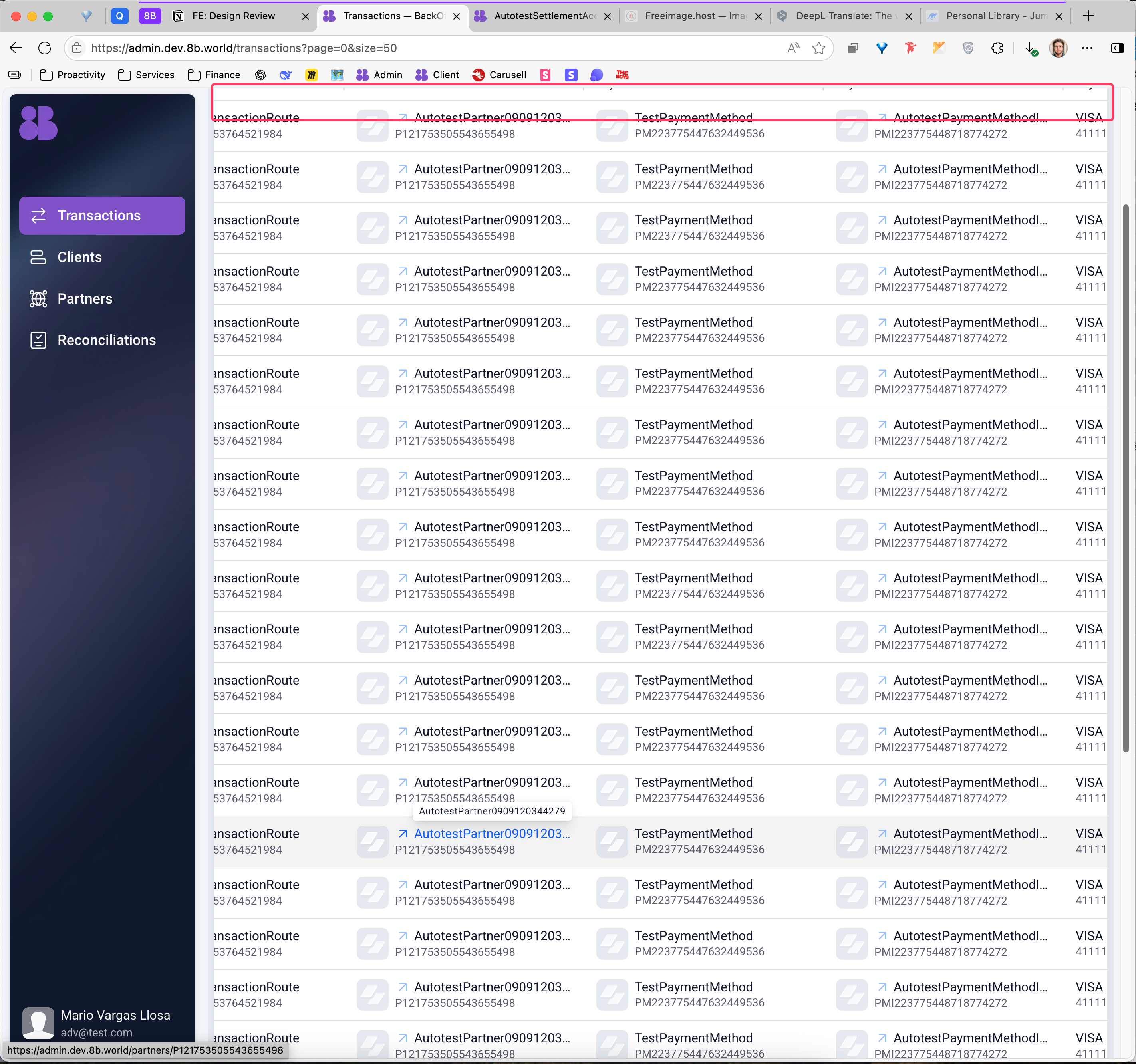Screen dimensions: 1136x1064
Task: Go back to the previous page
Action: [16, 48]
